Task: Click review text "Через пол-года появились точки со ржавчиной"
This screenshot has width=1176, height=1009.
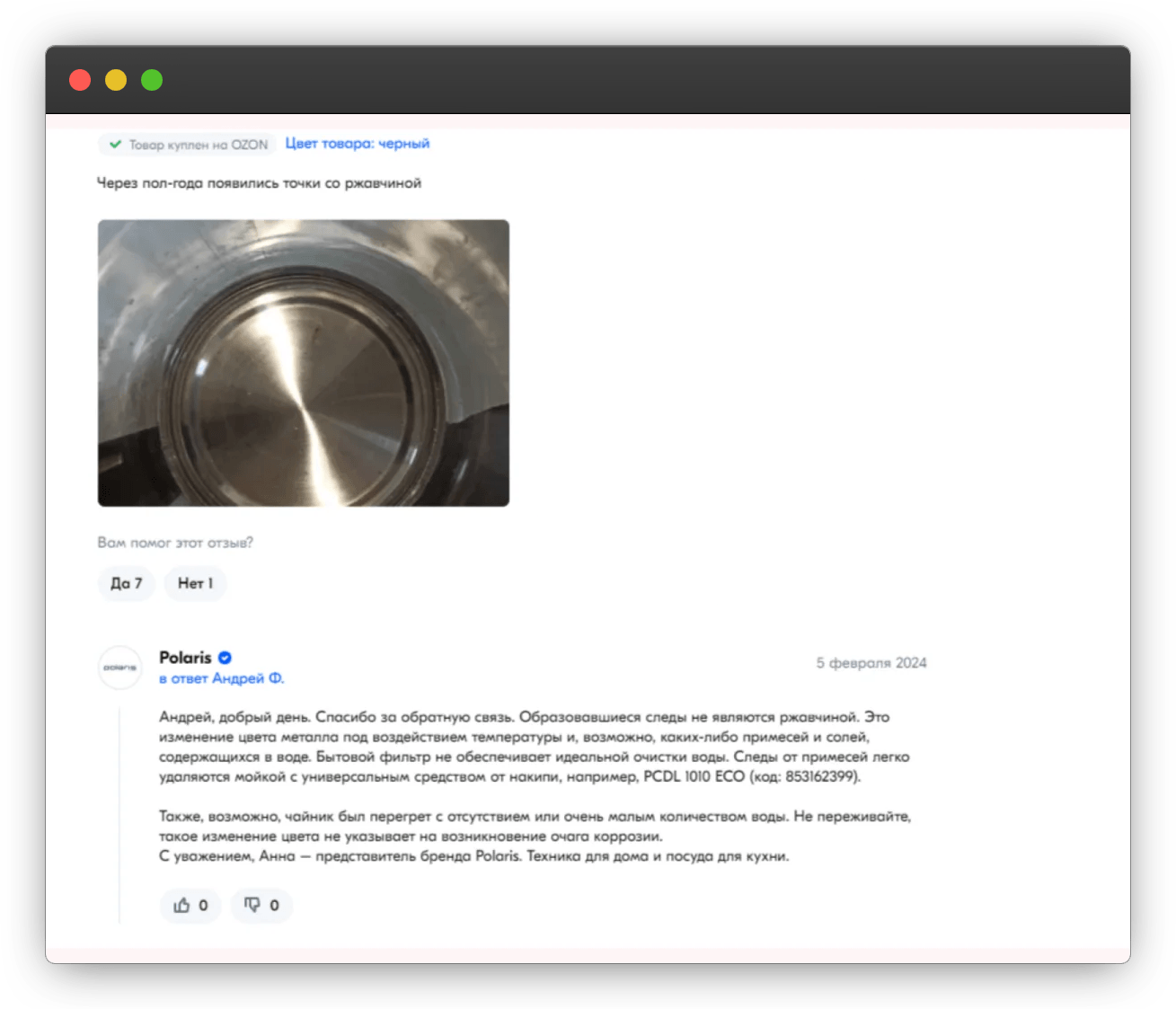Action: (259, 183)
